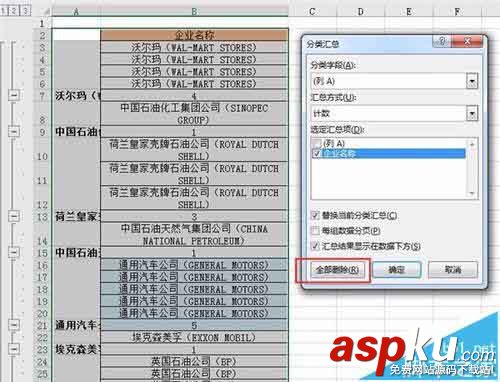
Task: Close the 分类汇总 dialog
Action: point(467,41)
